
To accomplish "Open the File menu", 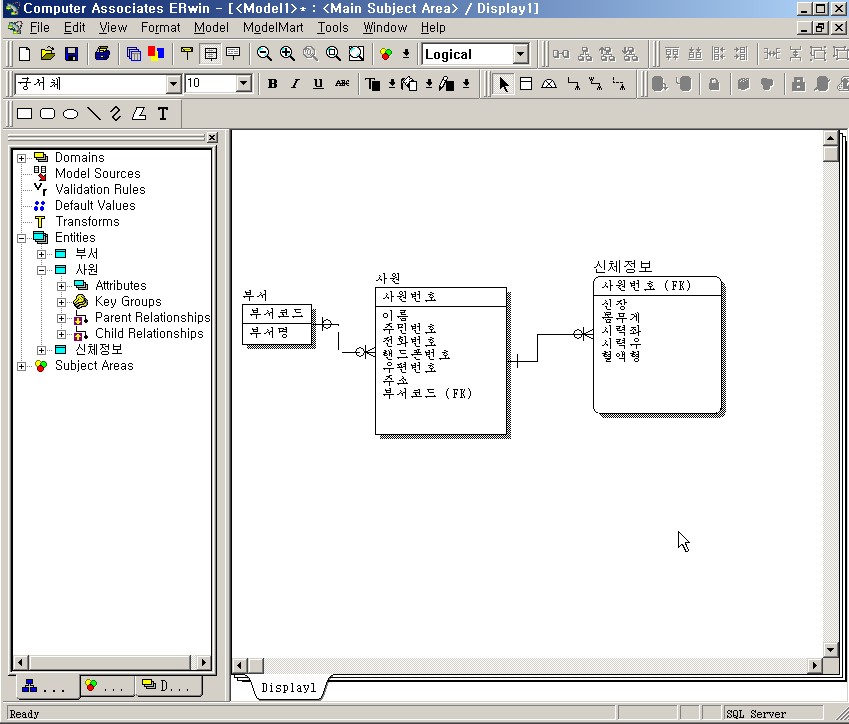I will [40, 27].
